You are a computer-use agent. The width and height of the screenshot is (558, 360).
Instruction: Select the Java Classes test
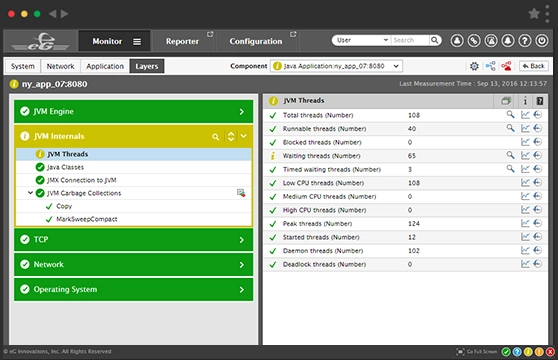point(134,167)
